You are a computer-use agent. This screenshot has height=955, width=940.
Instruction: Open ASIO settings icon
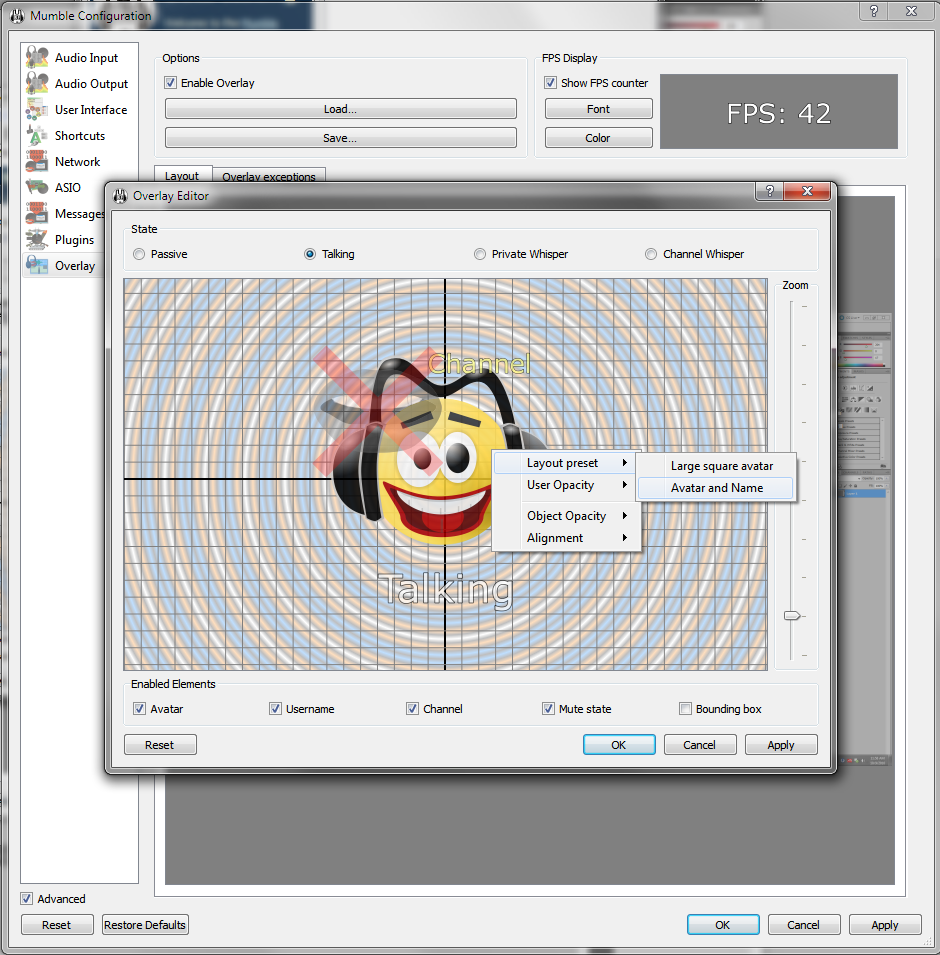37,187
